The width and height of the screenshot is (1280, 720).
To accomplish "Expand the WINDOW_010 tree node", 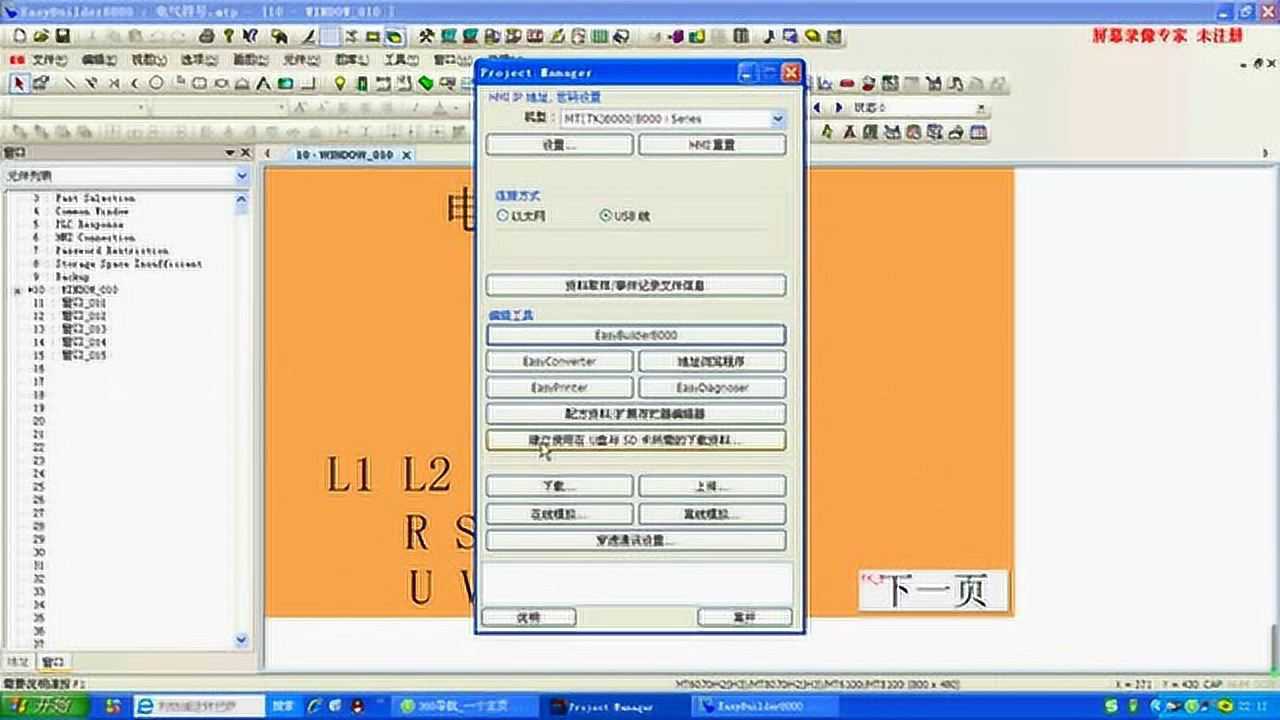I will click(16, 287).
